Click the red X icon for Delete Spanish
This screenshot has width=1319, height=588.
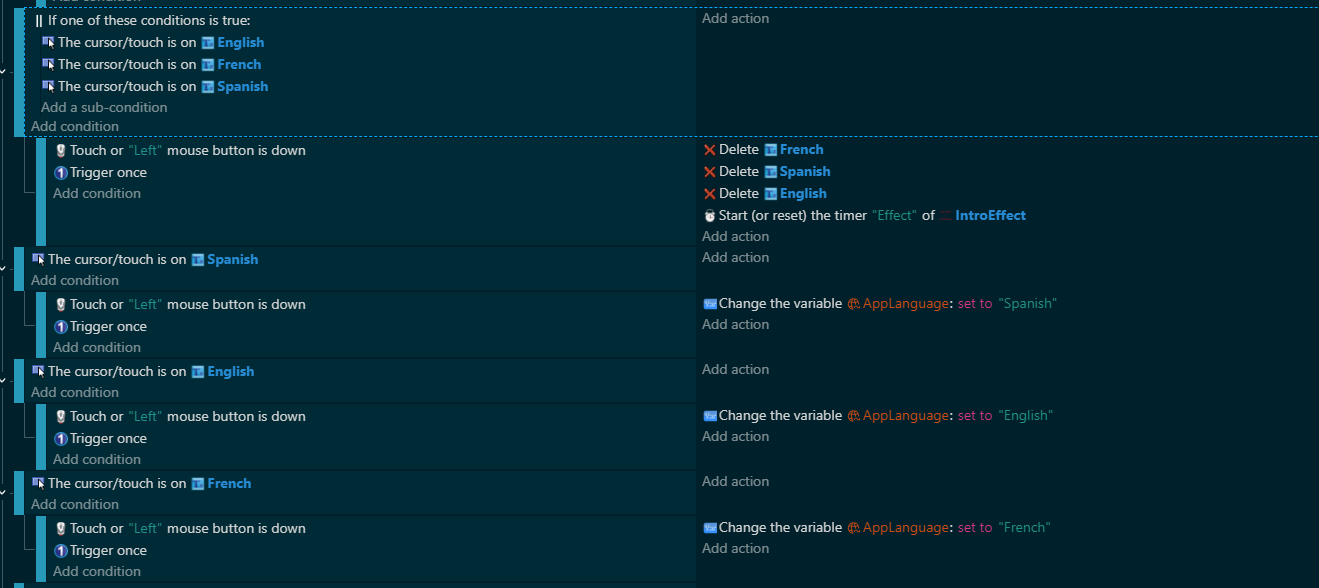pyautogui.click(x=709, y=172)
